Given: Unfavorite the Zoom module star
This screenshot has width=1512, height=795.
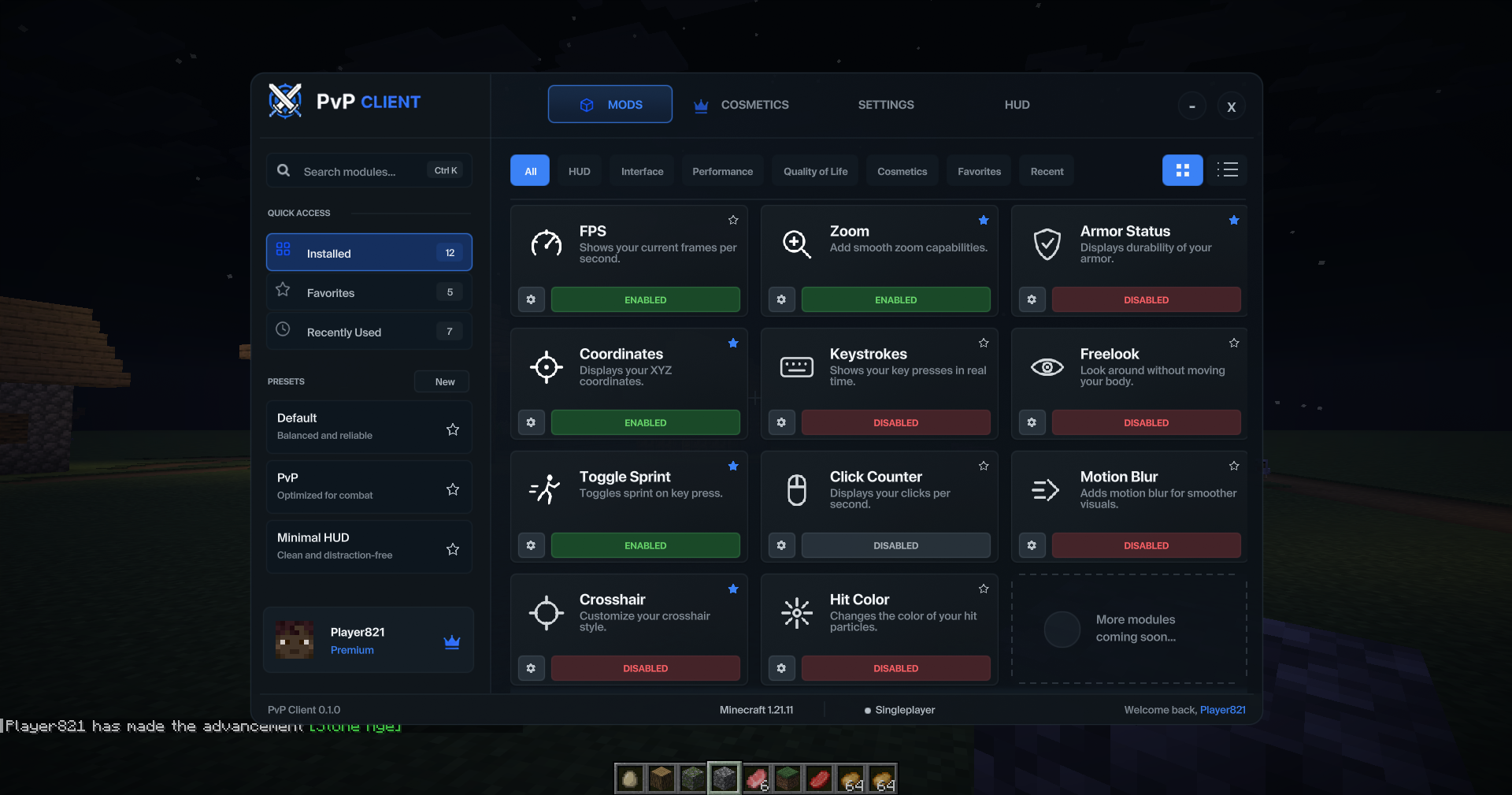Looking at the screenshot, I should [x=984, y=220].
